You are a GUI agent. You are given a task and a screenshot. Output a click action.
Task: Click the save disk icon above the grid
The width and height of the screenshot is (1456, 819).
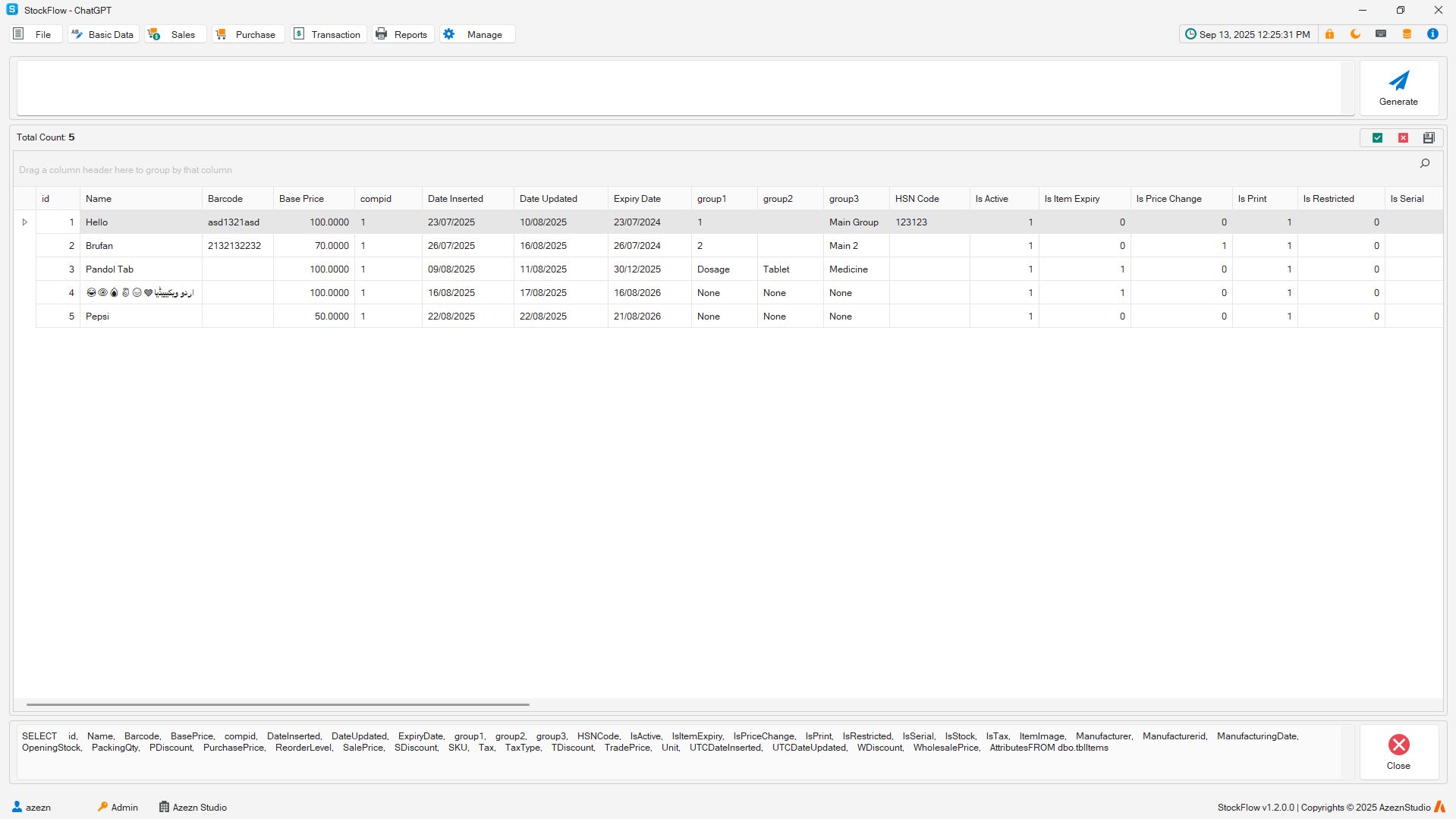tap(1429, 137)
